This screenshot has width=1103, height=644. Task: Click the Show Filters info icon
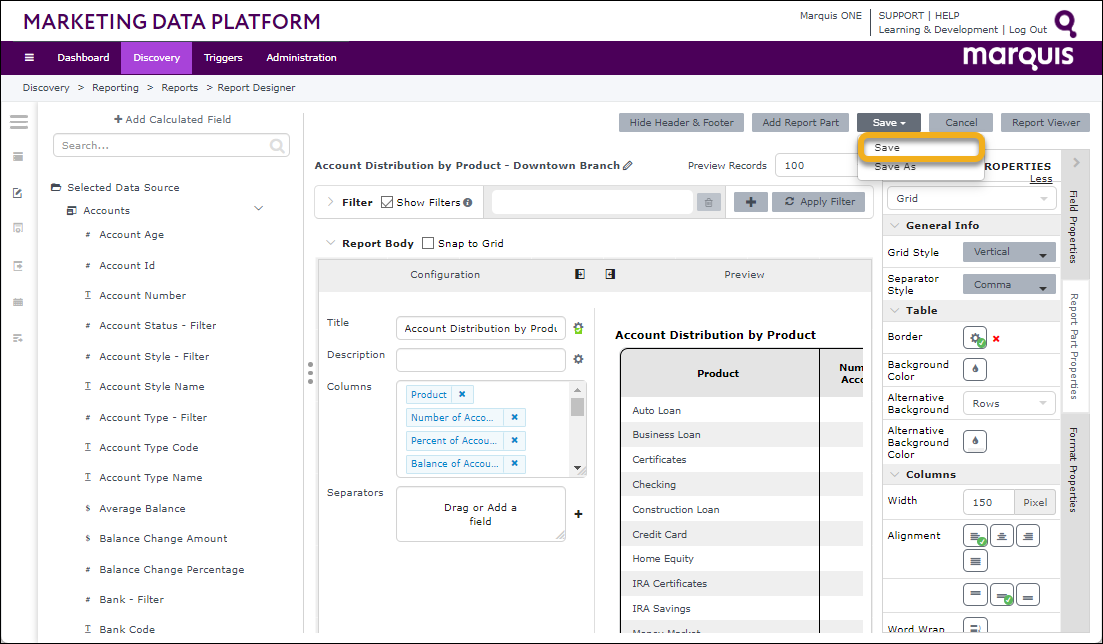[x=468, y=203]
